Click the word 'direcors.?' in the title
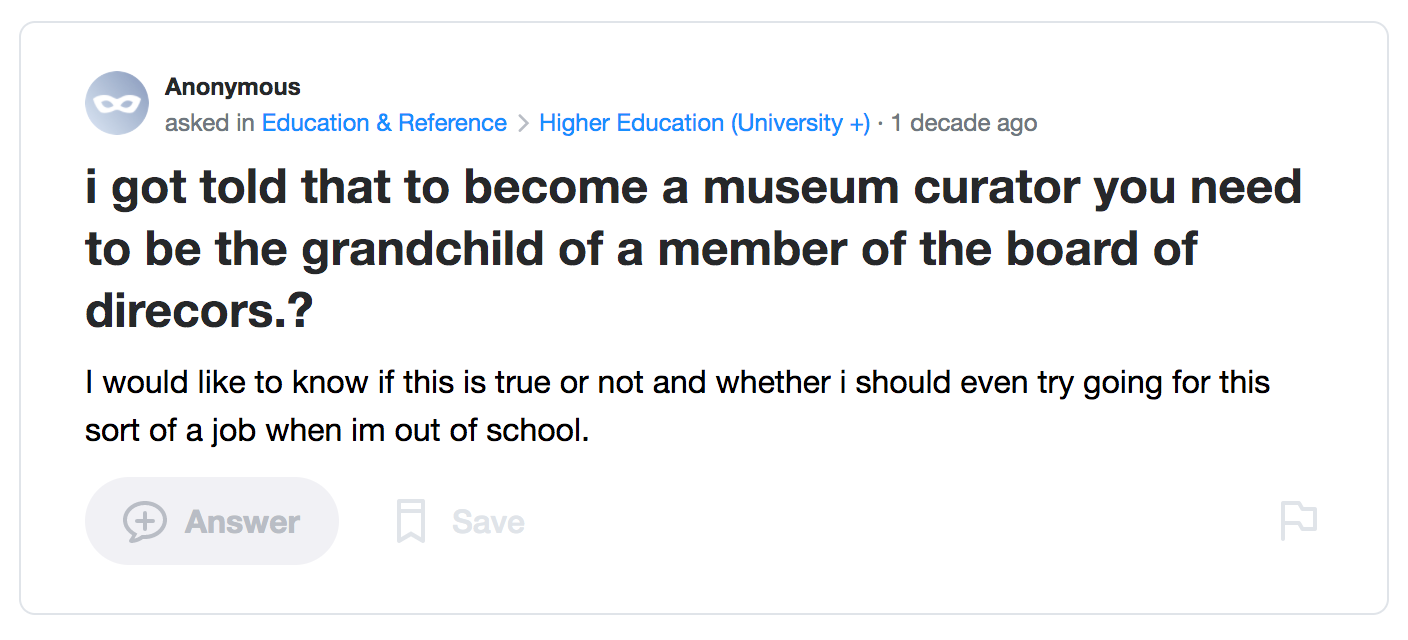Image resolution: width=1408 pixels, height=640 pixels. [x=199, y=311]
